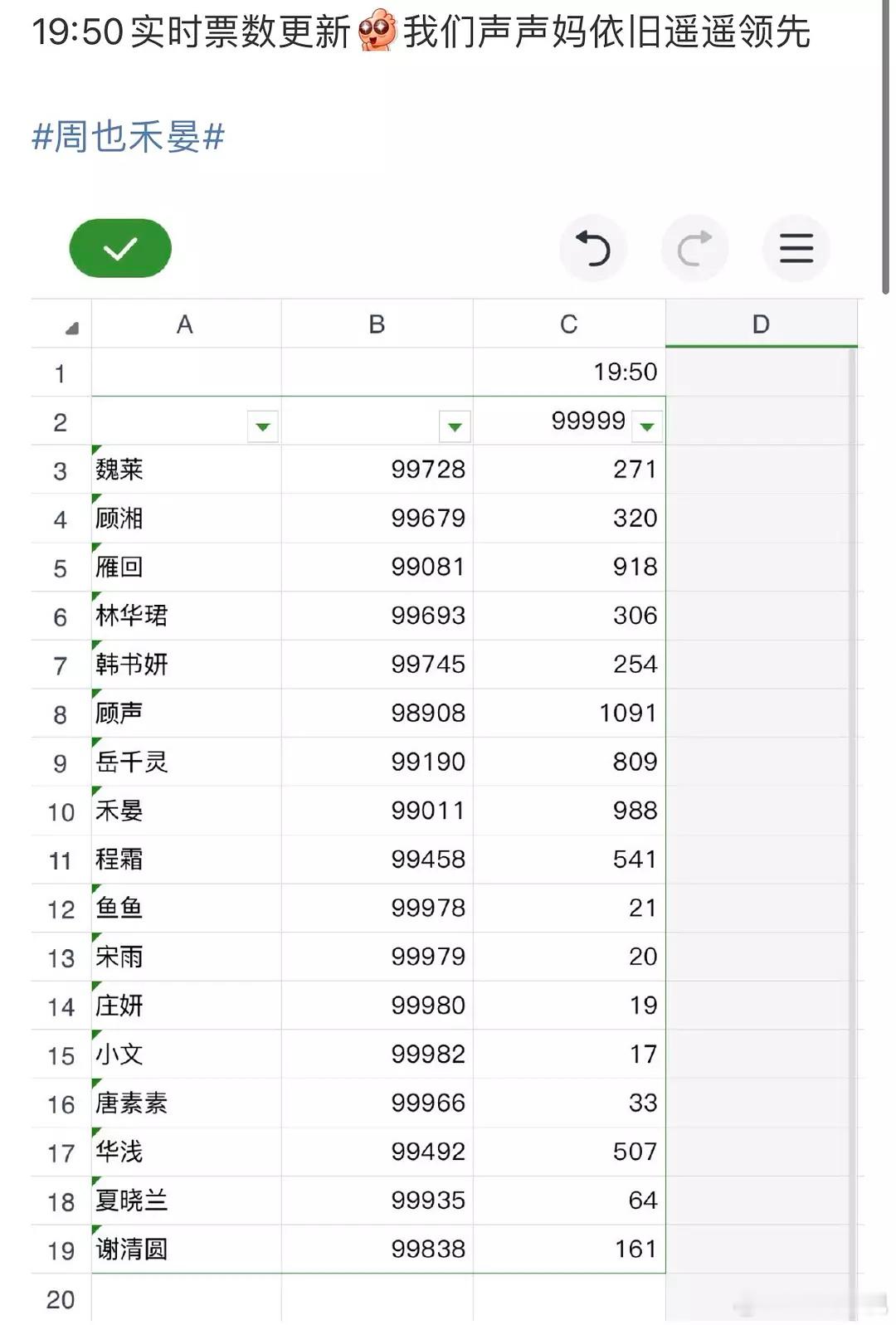Open filter dropdown in column A
This screenshot has width=896, height=1325.
(x=263, y=426)
